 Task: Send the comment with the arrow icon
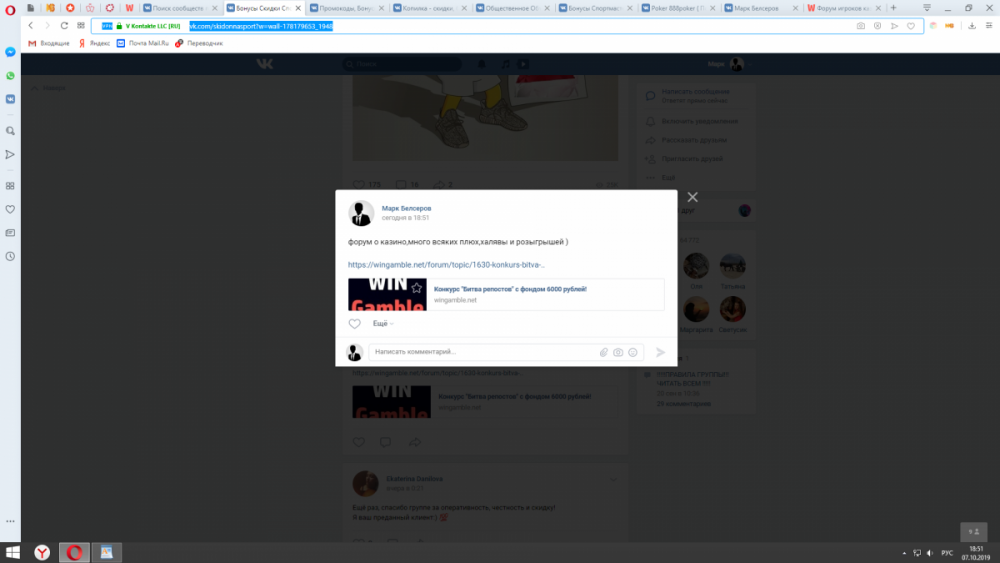660,352
